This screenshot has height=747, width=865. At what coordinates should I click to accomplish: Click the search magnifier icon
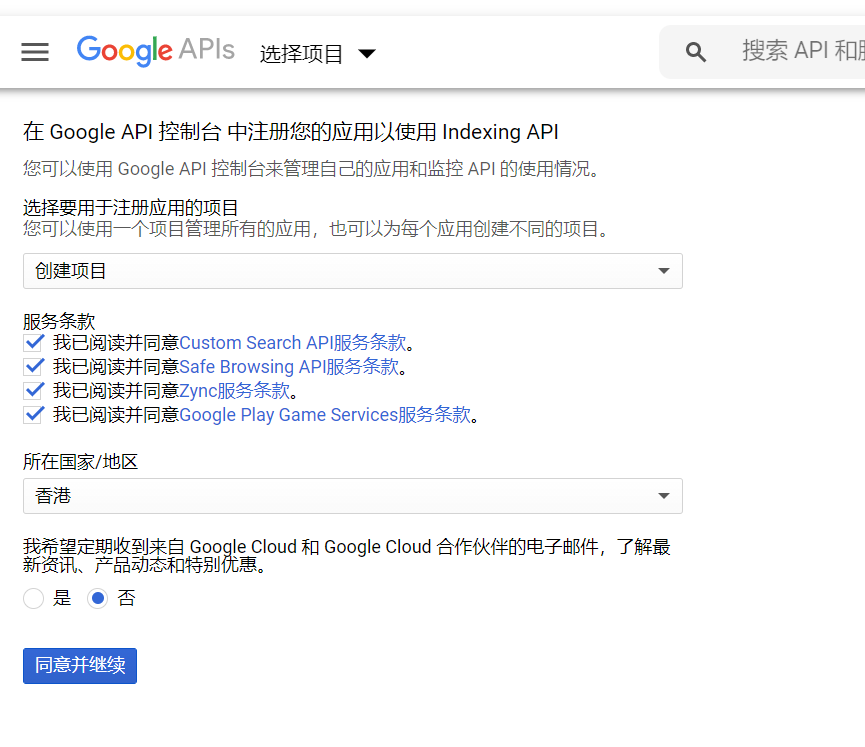tap(696, 52)
